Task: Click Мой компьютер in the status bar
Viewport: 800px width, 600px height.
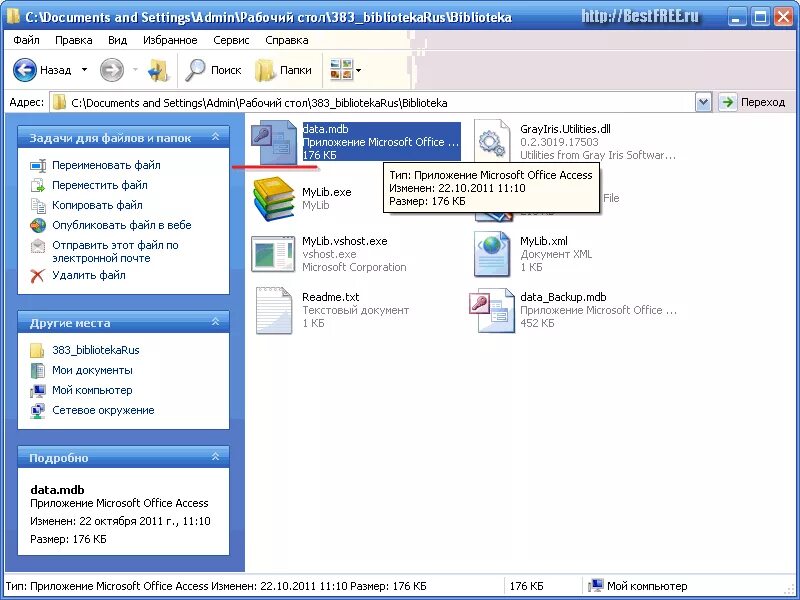Action: [638, 586]
